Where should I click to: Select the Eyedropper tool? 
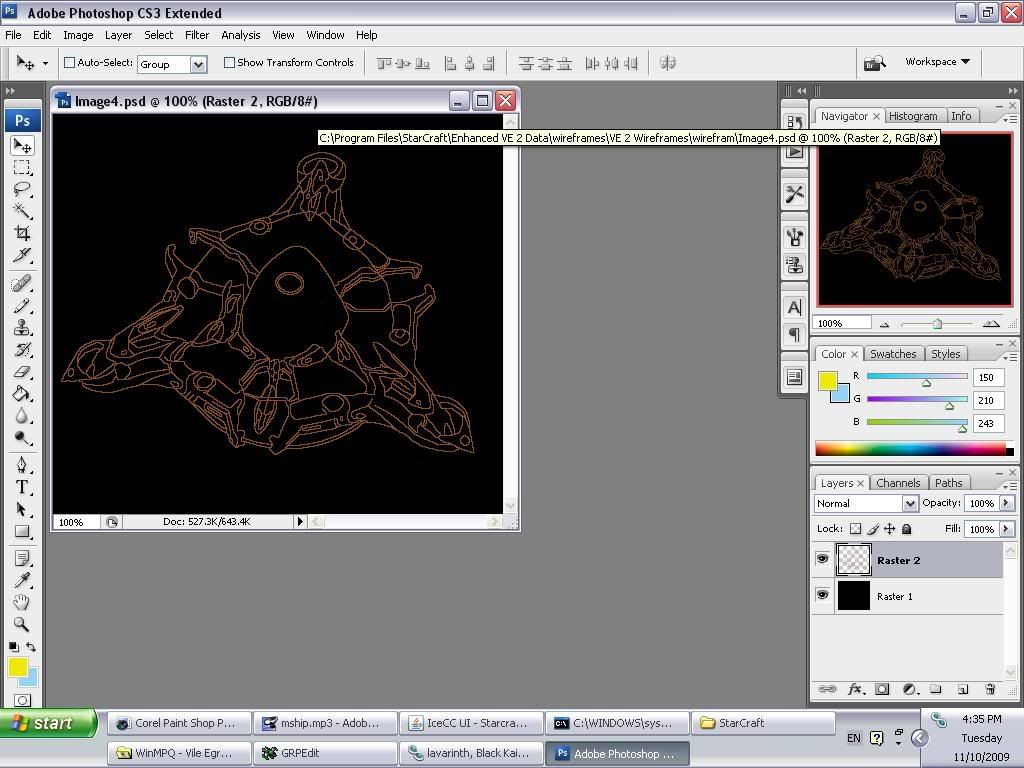pyautogui.click(x=22, y=580)
